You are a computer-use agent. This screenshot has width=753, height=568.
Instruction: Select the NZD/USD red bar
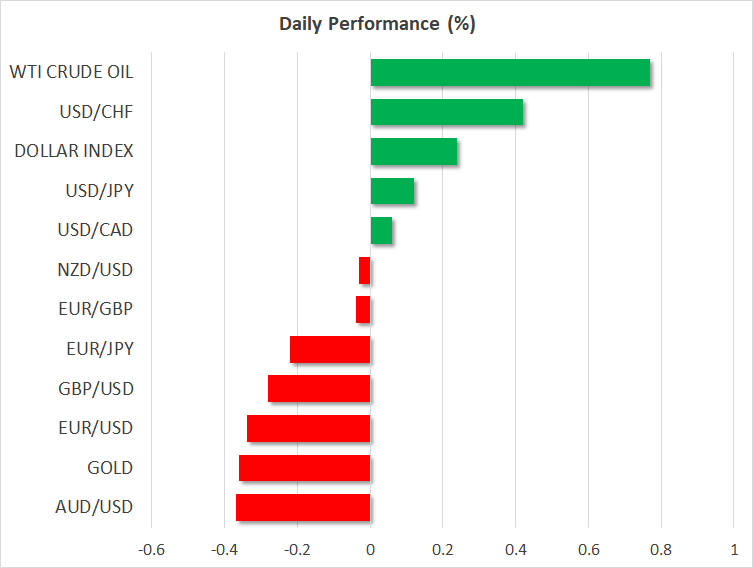click(x=365, y=270)
